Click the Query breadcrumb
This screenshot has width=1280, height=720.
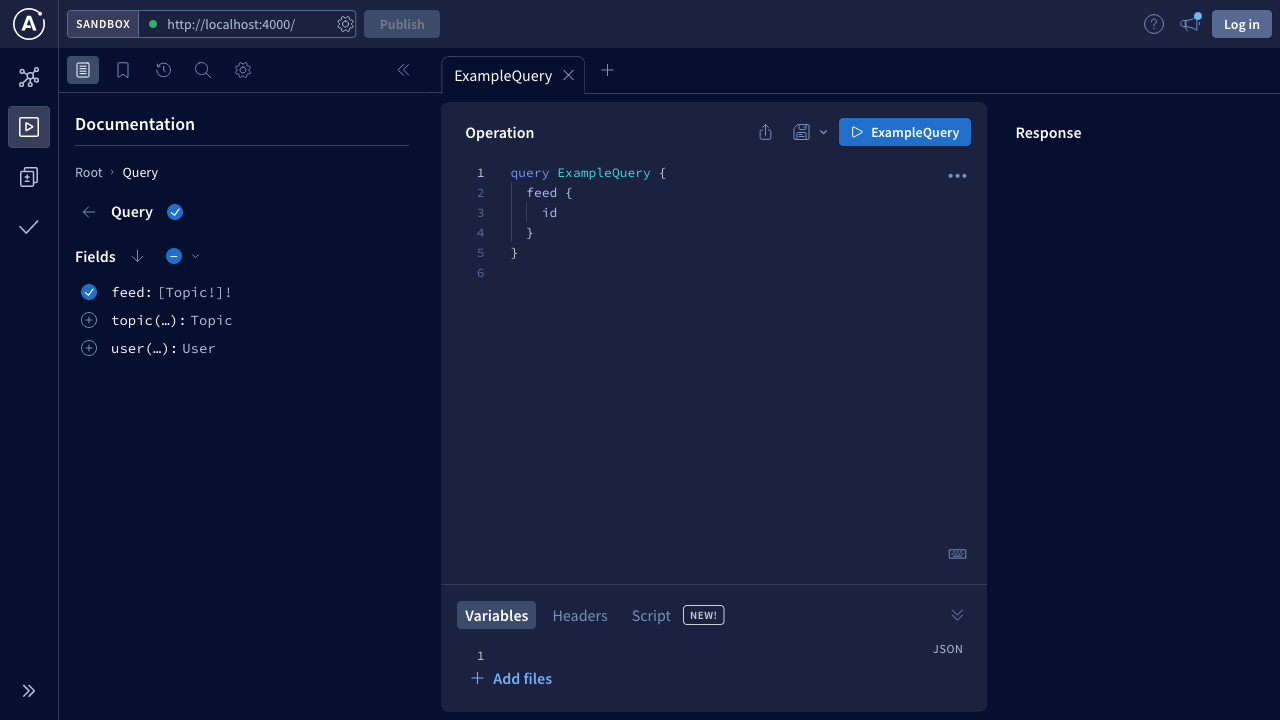click(x=140, y=172)
